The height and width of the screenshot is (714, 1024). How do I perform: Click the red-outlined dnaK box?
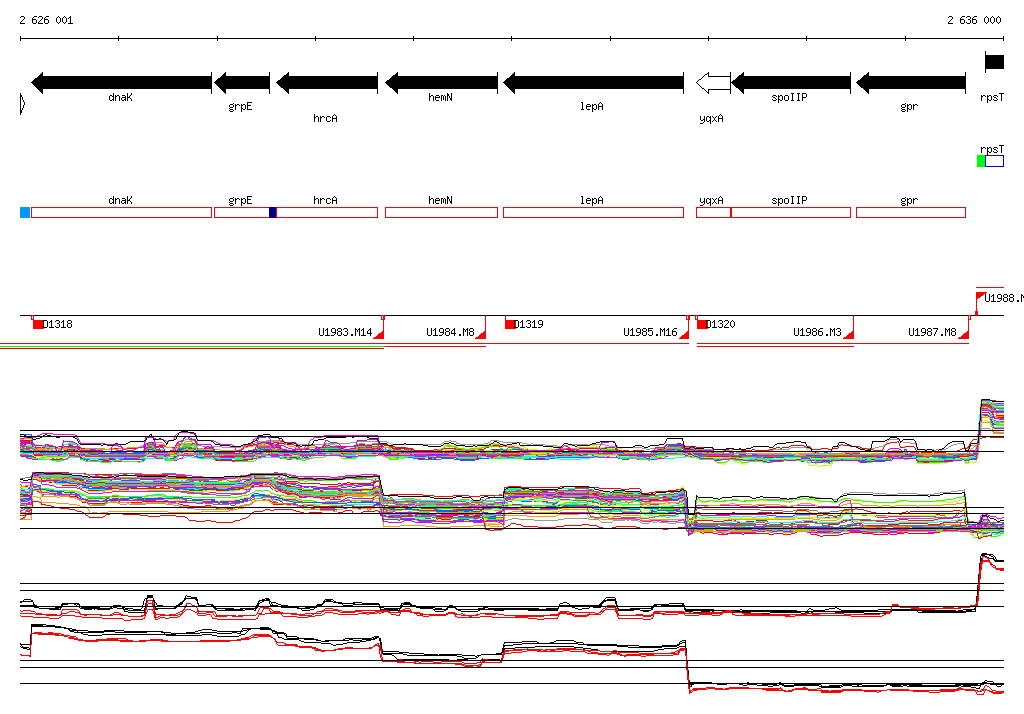tap(121, 212)
